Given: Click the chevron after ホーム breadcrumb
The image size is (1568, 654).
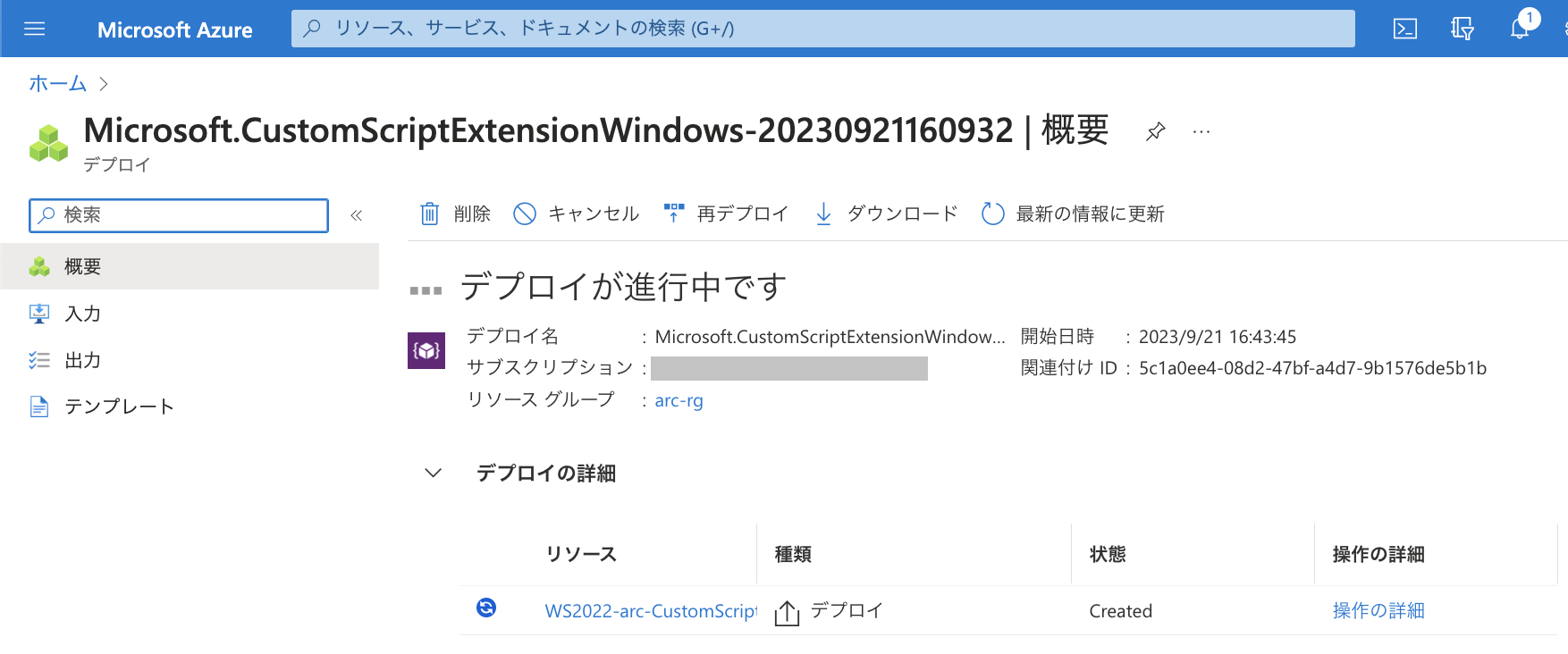Looking at the screenshot, I should pos(104,84).
